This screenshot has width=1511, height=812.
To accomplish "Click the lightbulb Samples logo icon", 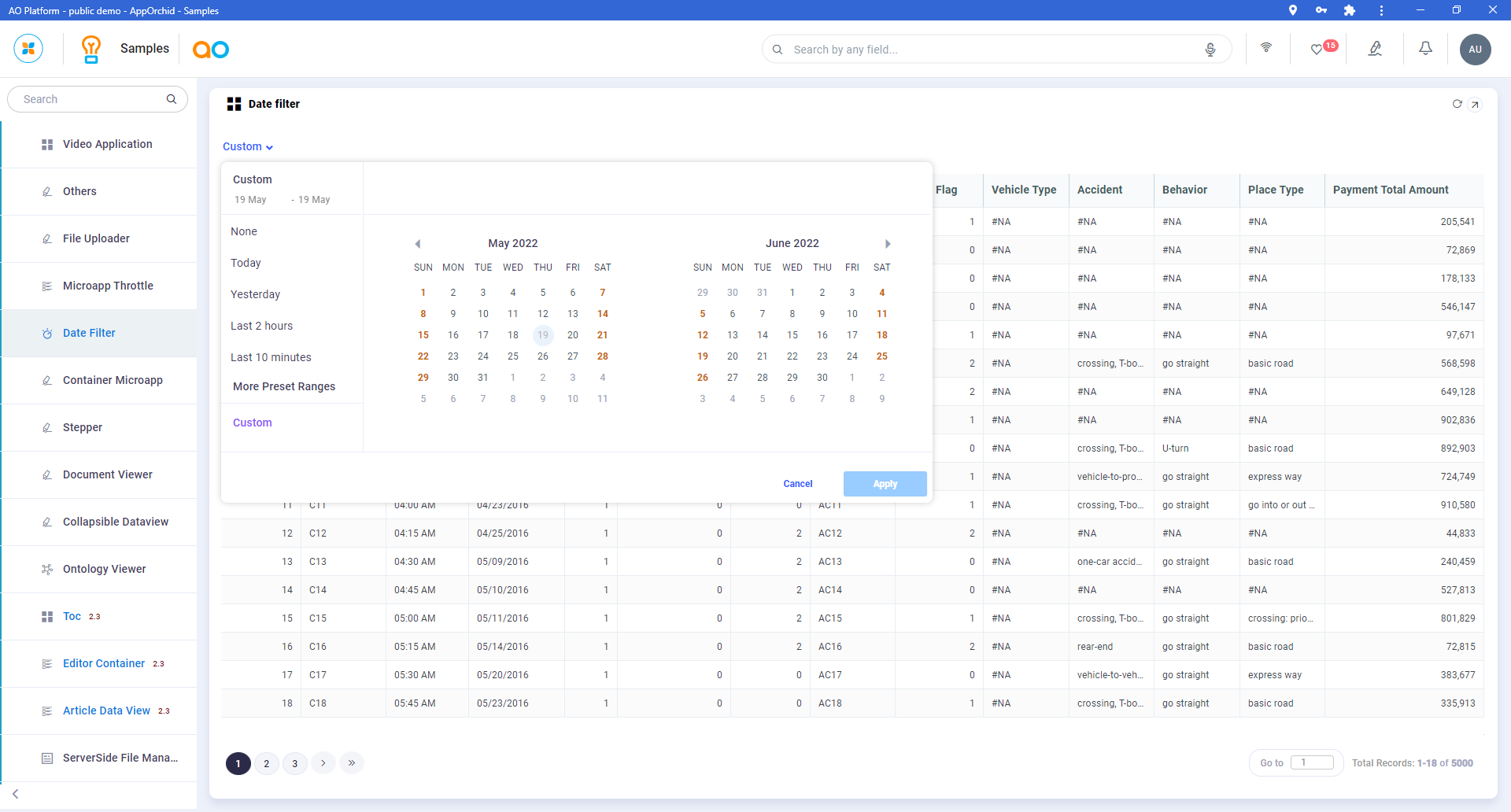I will click(x=91, y=49).
